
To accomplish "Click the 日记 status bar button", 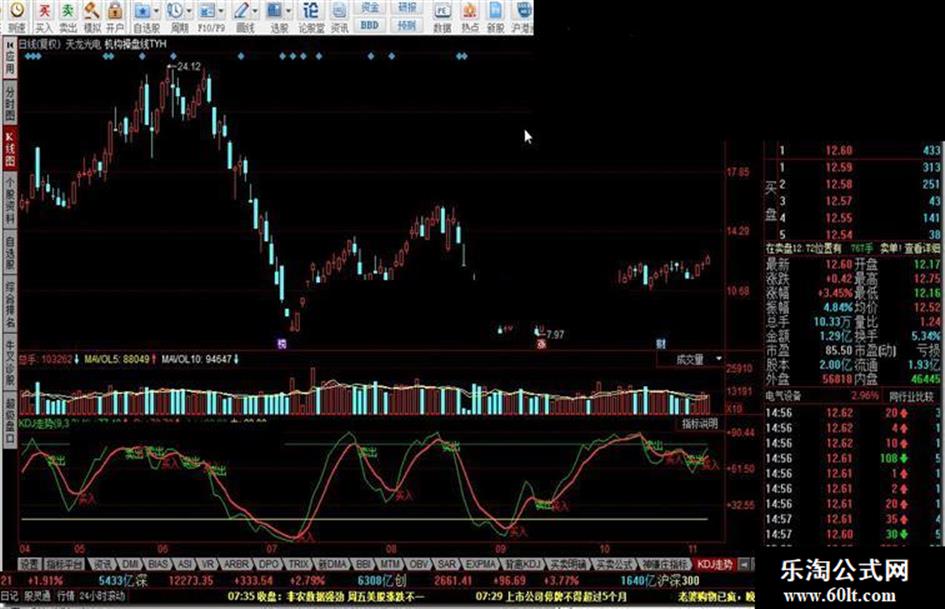I will coord(9,597).
